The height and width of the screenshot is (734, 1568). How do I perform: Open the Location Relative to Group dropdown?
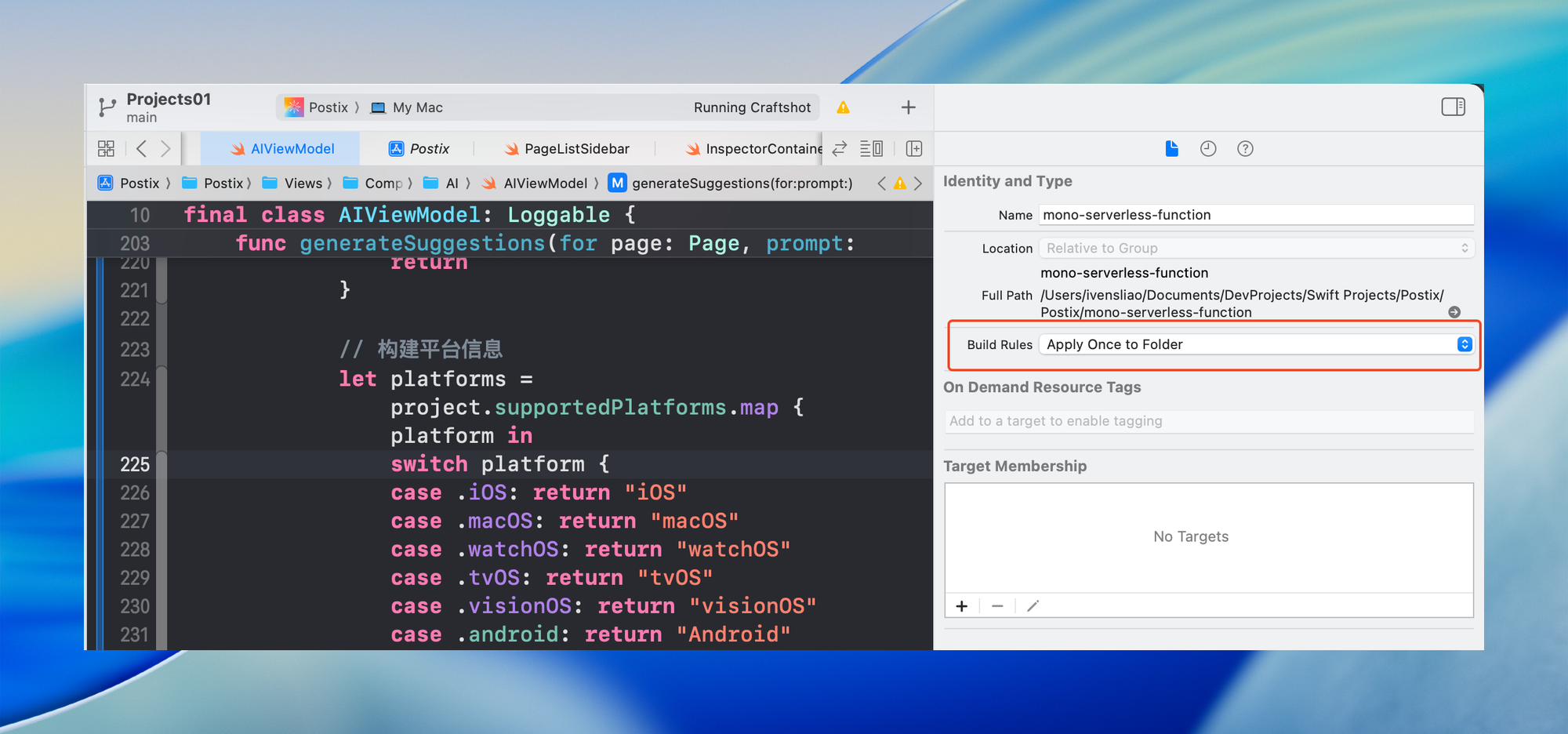(1256, 248)
